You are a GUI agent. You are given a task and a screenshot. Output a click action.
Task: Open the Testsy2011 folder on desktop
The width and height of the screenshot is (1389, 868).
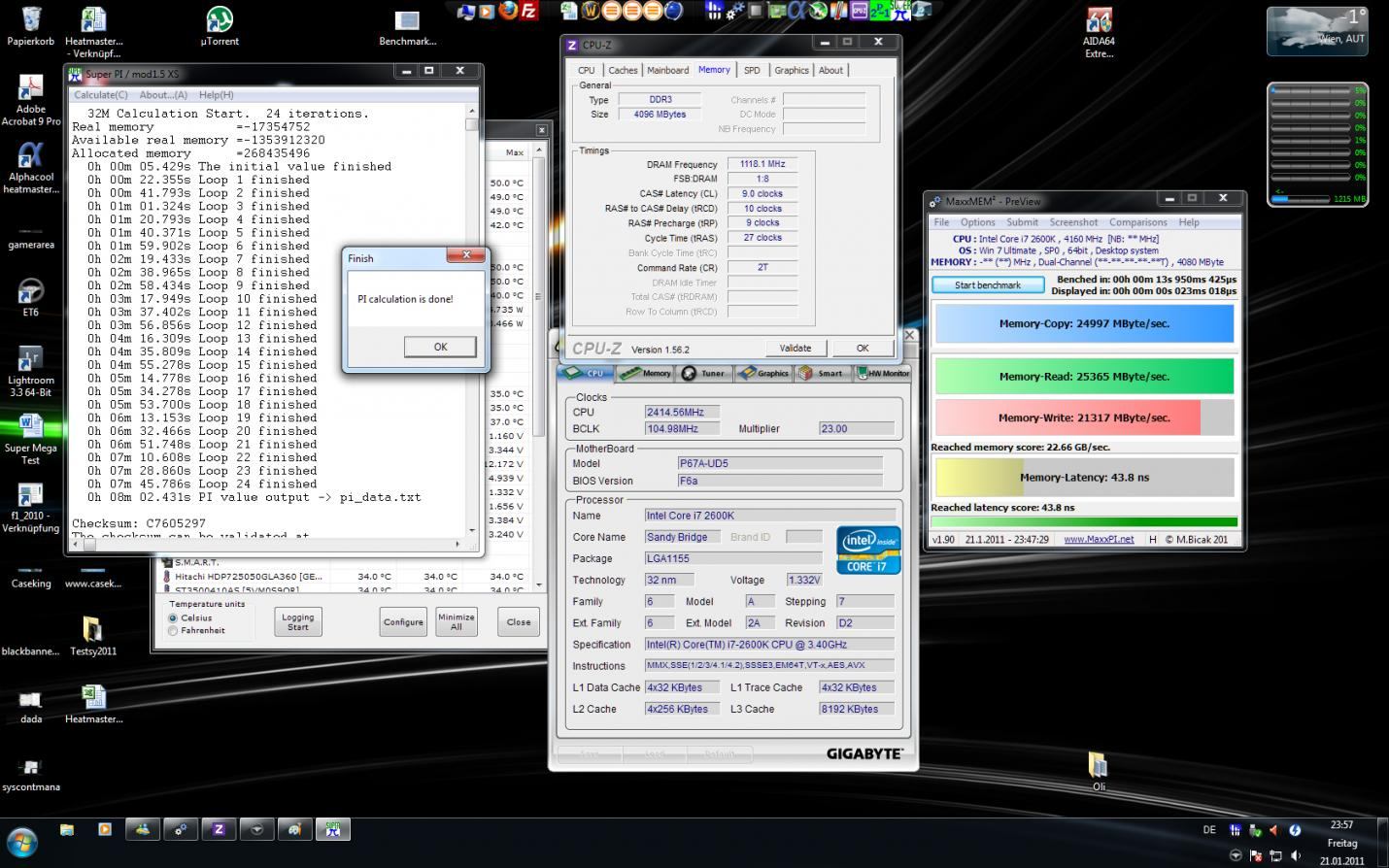(x=93, y=636)
